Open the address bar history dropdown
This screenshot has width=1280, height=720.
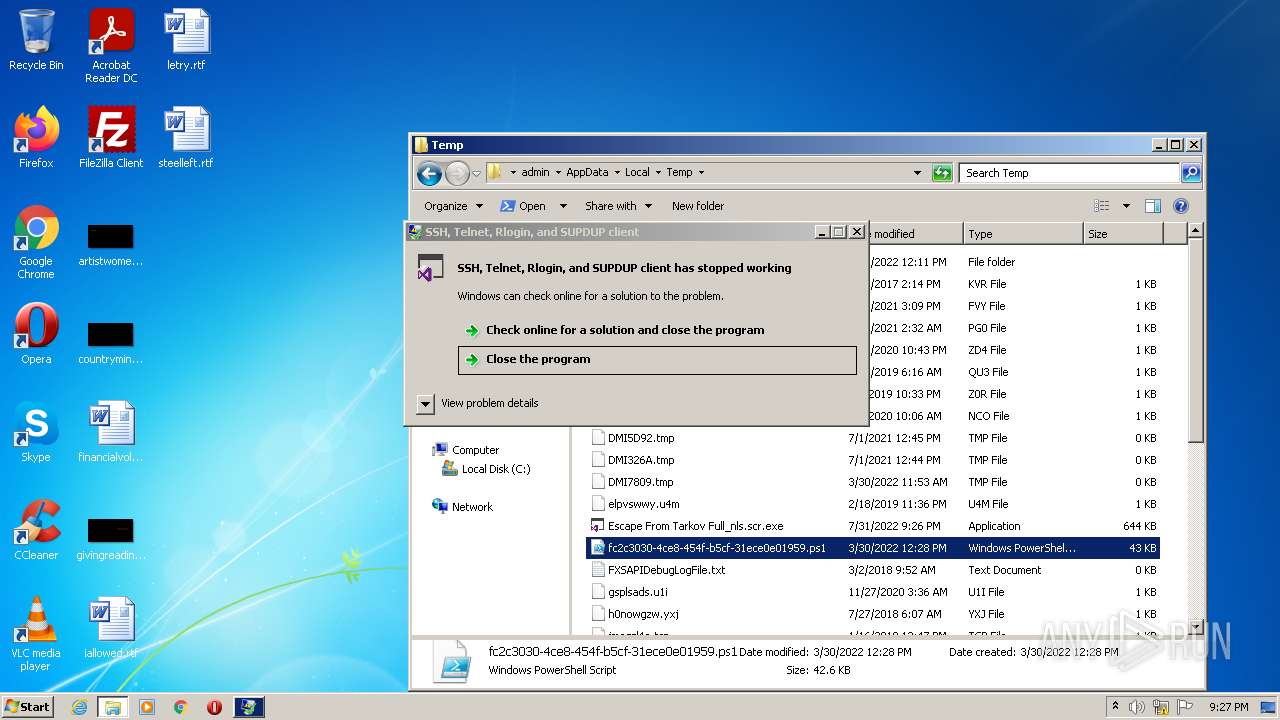point(918,173)
